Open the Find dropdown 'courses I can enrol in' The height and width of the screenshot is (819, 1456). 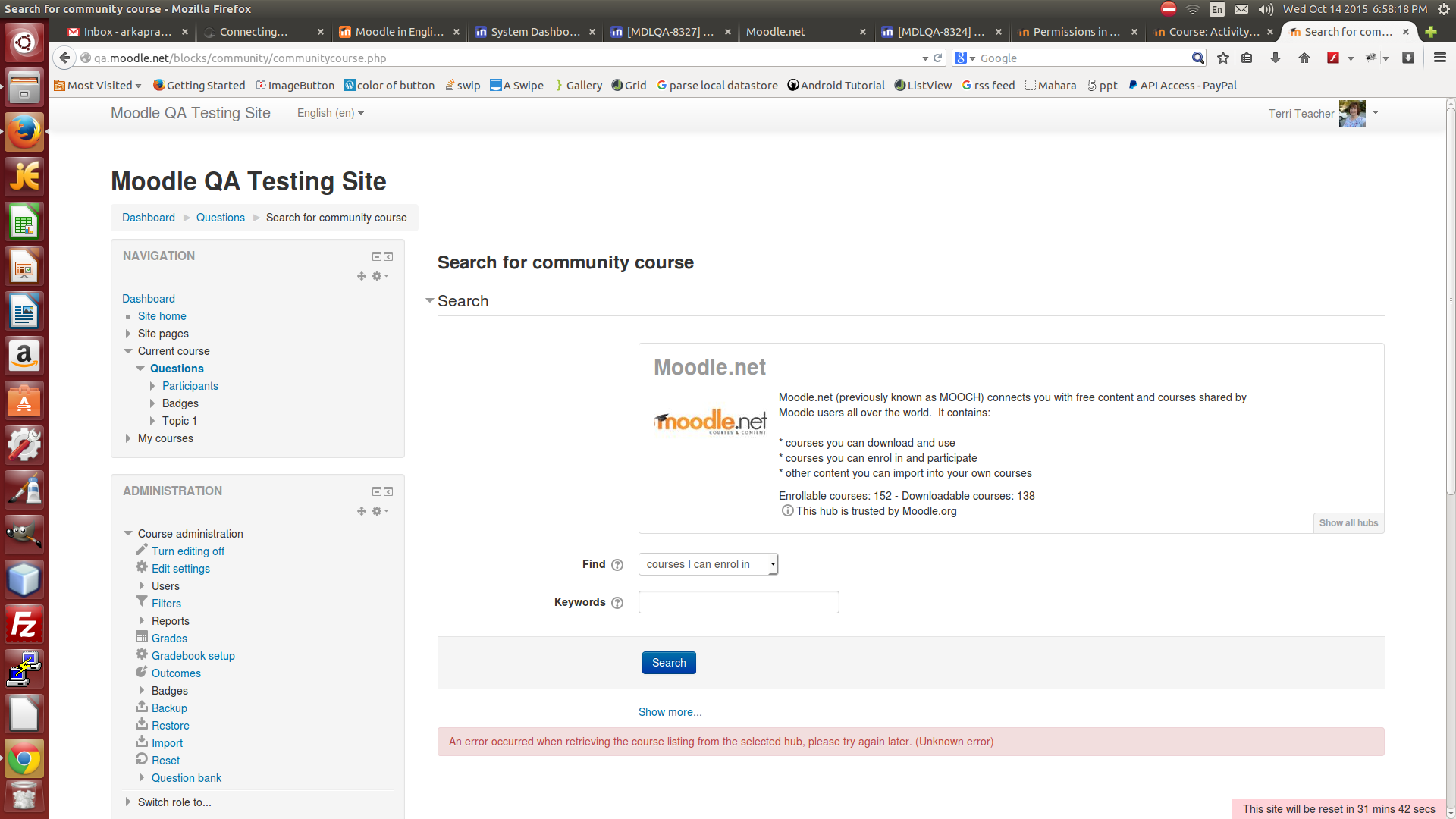[x=708, y=564]
